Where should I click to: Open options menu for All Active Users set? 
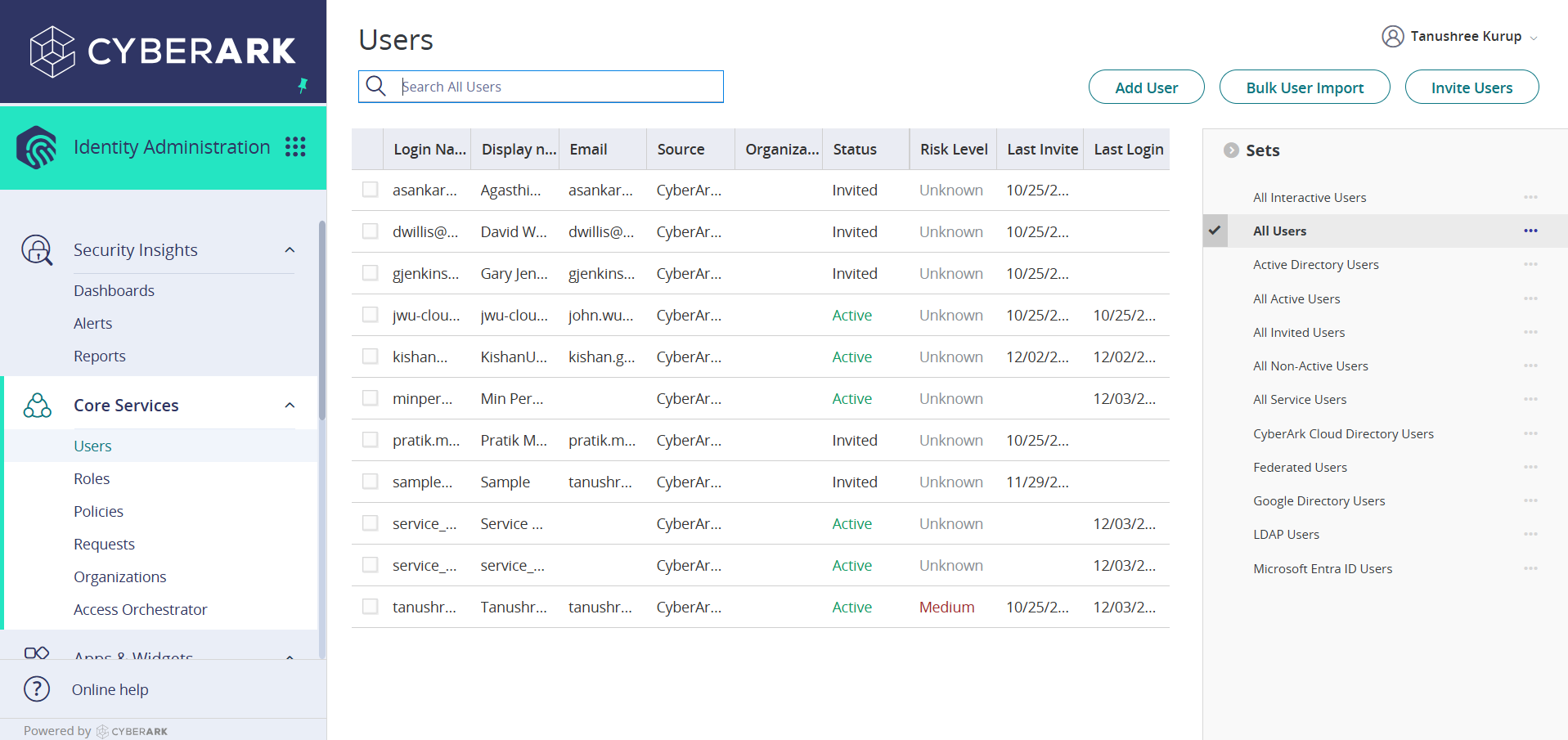pos(1530,298)
